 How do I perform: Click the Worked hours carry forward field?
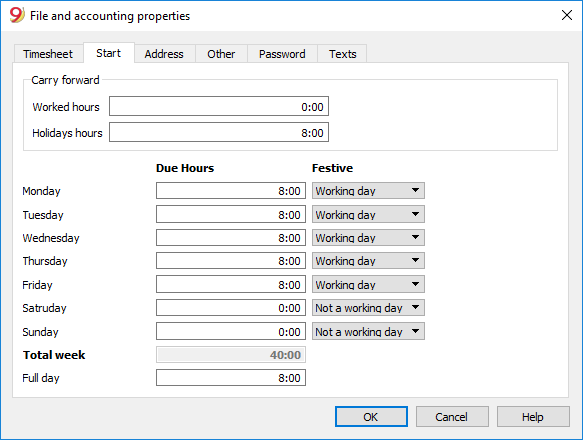point(219,106)
